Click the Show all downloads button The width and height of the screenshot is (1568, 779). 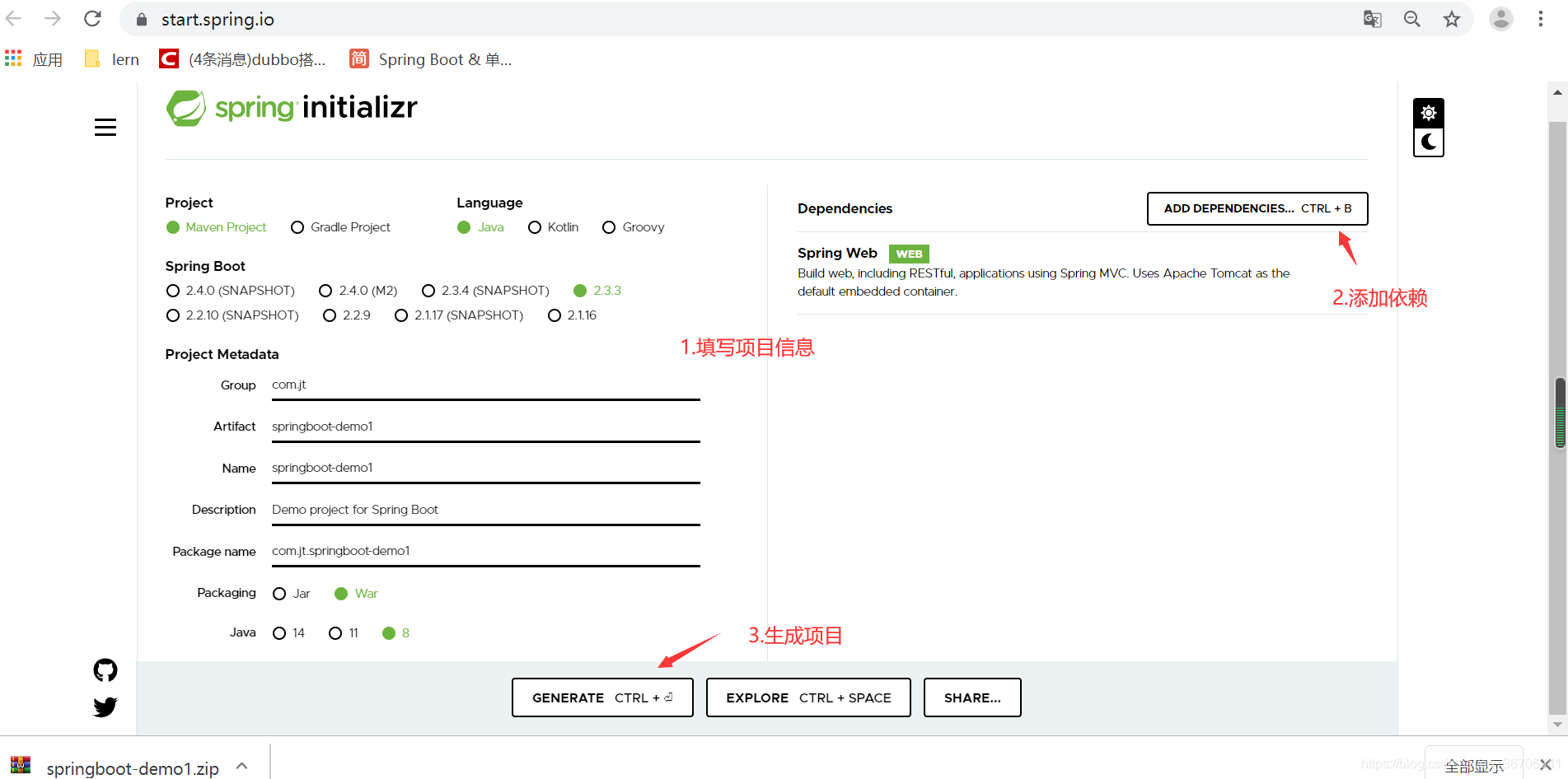point(1473,766)
